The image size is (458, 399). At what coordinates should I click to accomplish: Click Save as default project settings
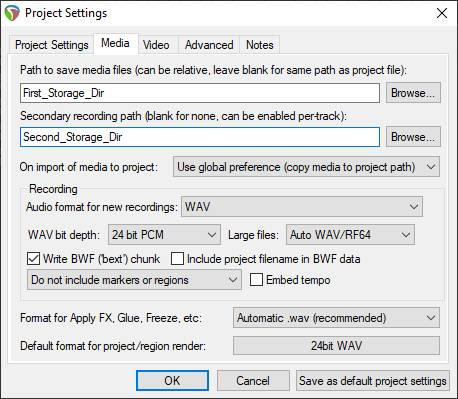pyautogui.click(x=373, y=381)
